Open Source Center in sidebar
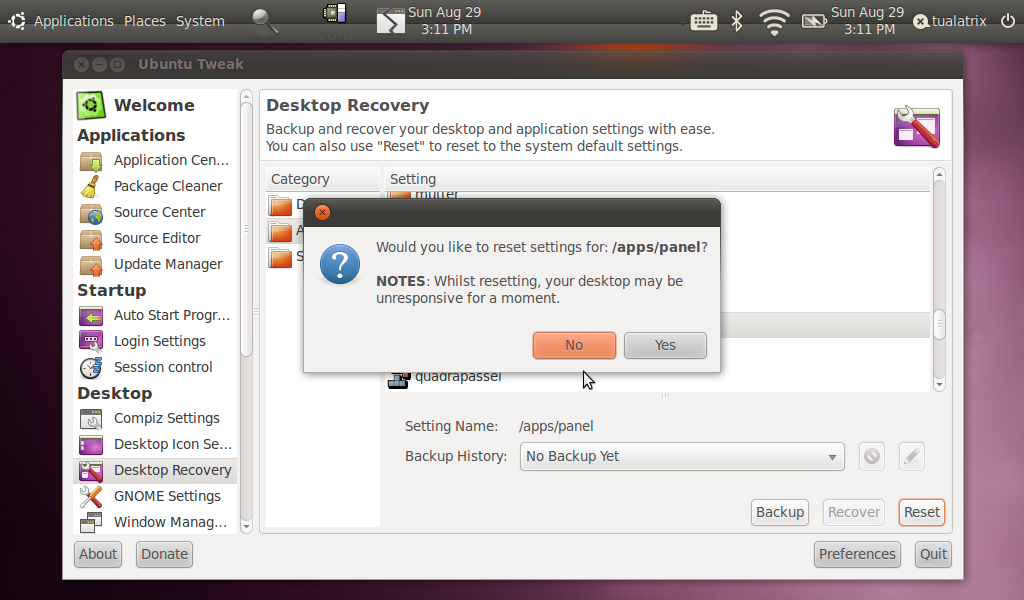Screen dimensions: 1024x600 click(x=155, y=212)
